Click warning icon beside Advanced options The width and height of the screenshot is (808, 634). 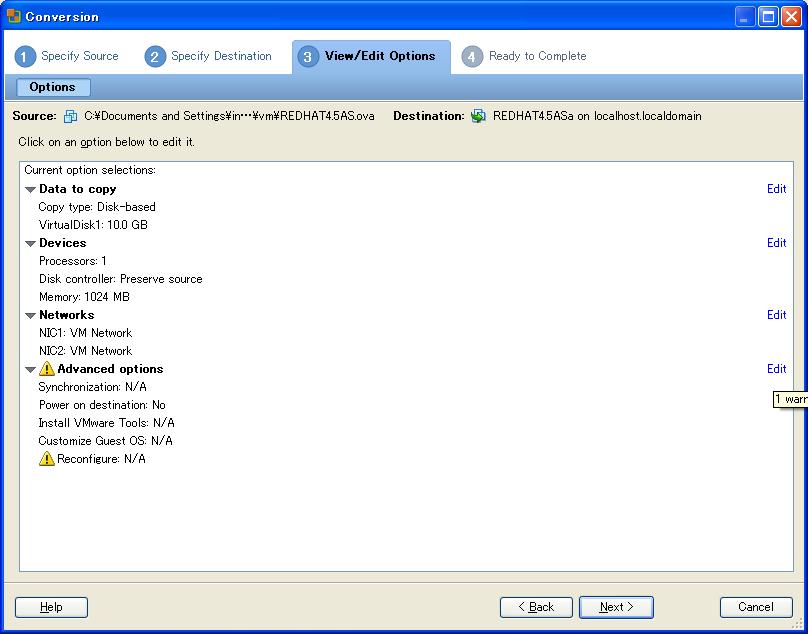click(46, 369)
